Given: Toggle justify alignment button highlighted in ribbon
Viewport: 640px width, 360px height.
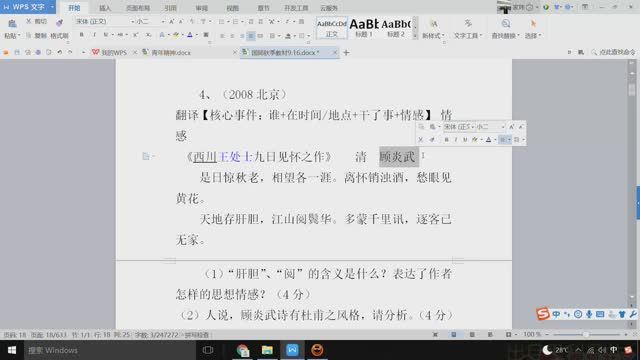Looking at the screenshot, I should pos(251,36).
